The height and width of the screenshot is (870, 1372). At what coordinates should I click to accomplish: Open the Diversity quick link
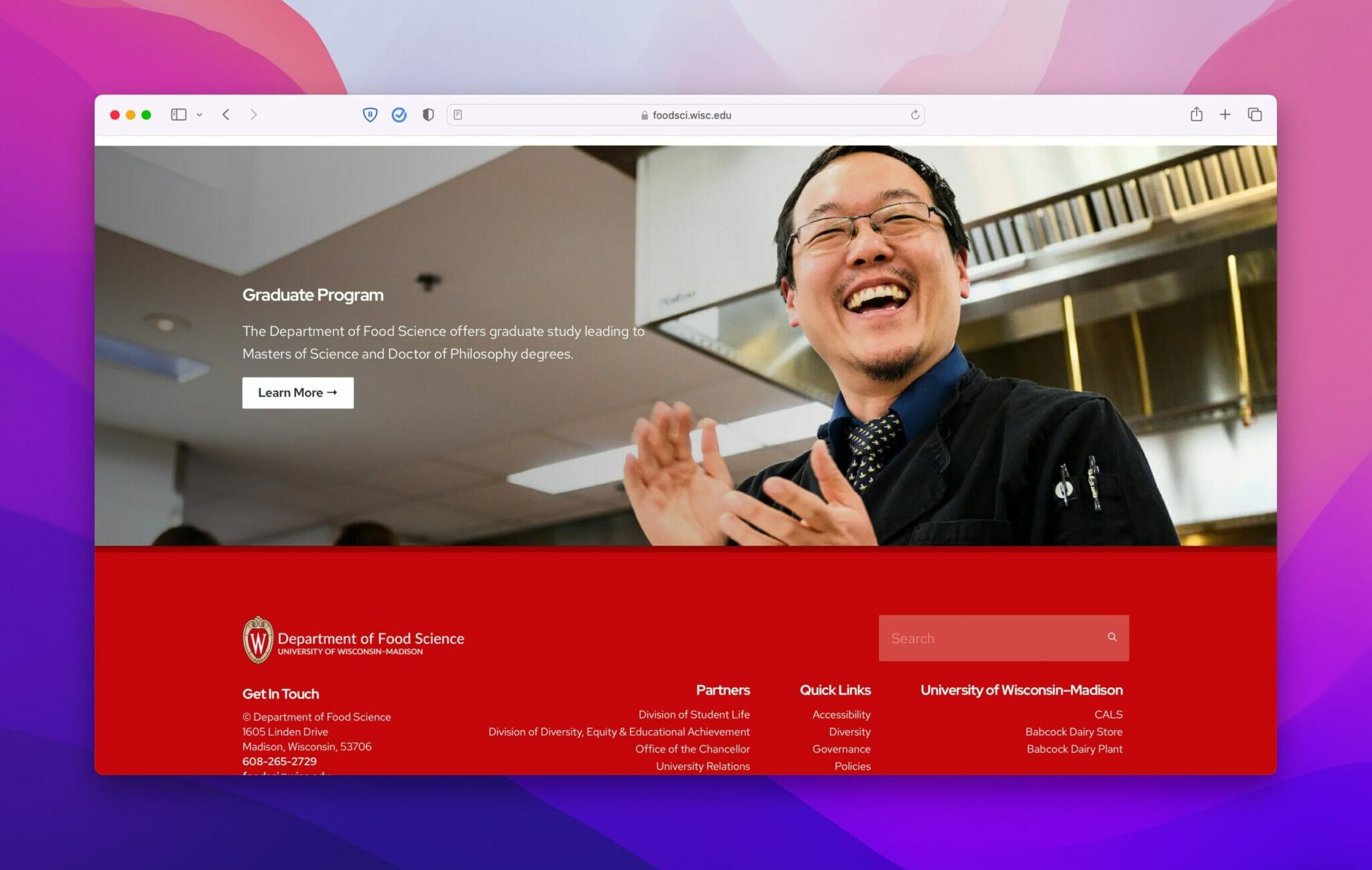[849, 732]
